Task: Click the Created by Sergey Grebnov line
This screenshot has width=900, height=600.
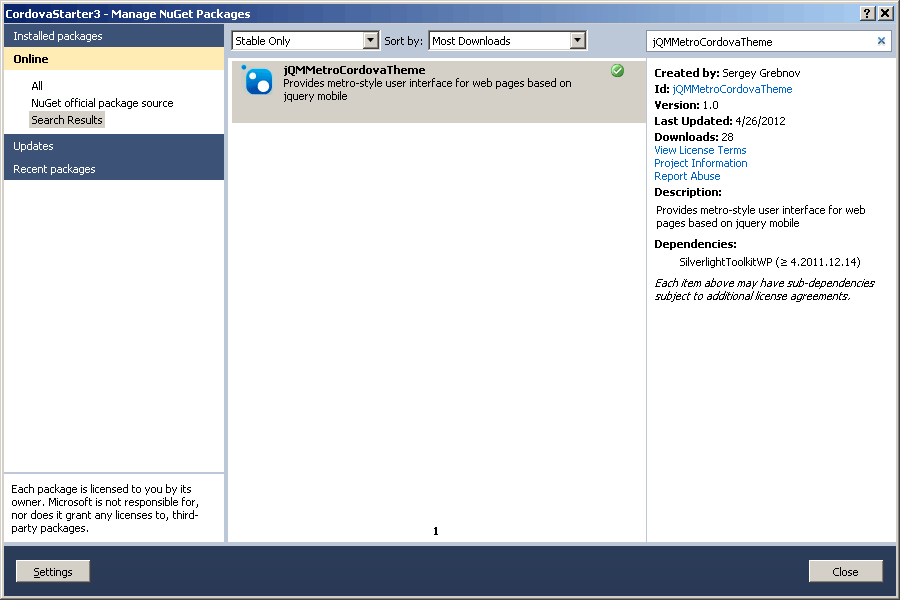Action: click(x=727, y=73)
